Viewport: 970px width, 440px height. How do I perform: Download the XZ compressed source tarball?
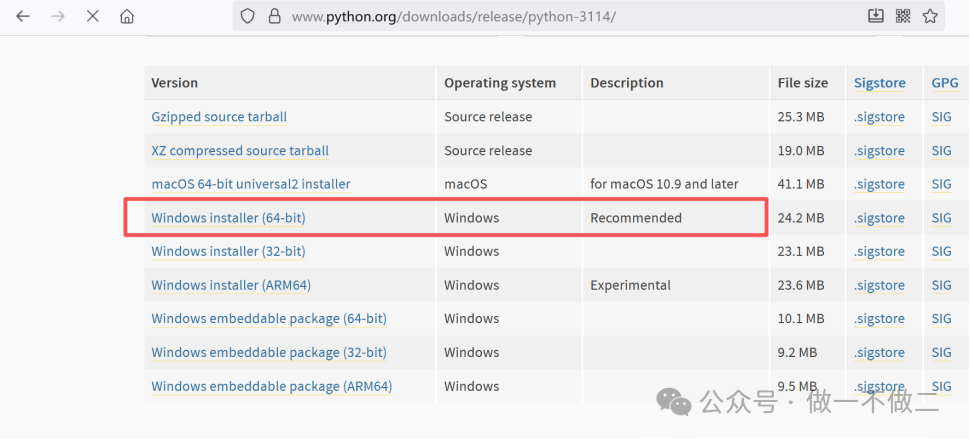tap(240, 150)
